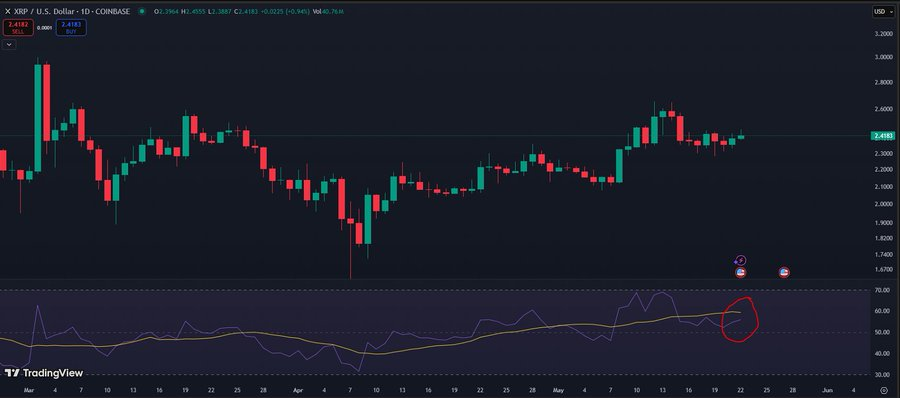The height and width of the screenshot is (398, 900).
Task: Open symbol search via XRP / U.S. Dollar title
Action: point(72,11)
